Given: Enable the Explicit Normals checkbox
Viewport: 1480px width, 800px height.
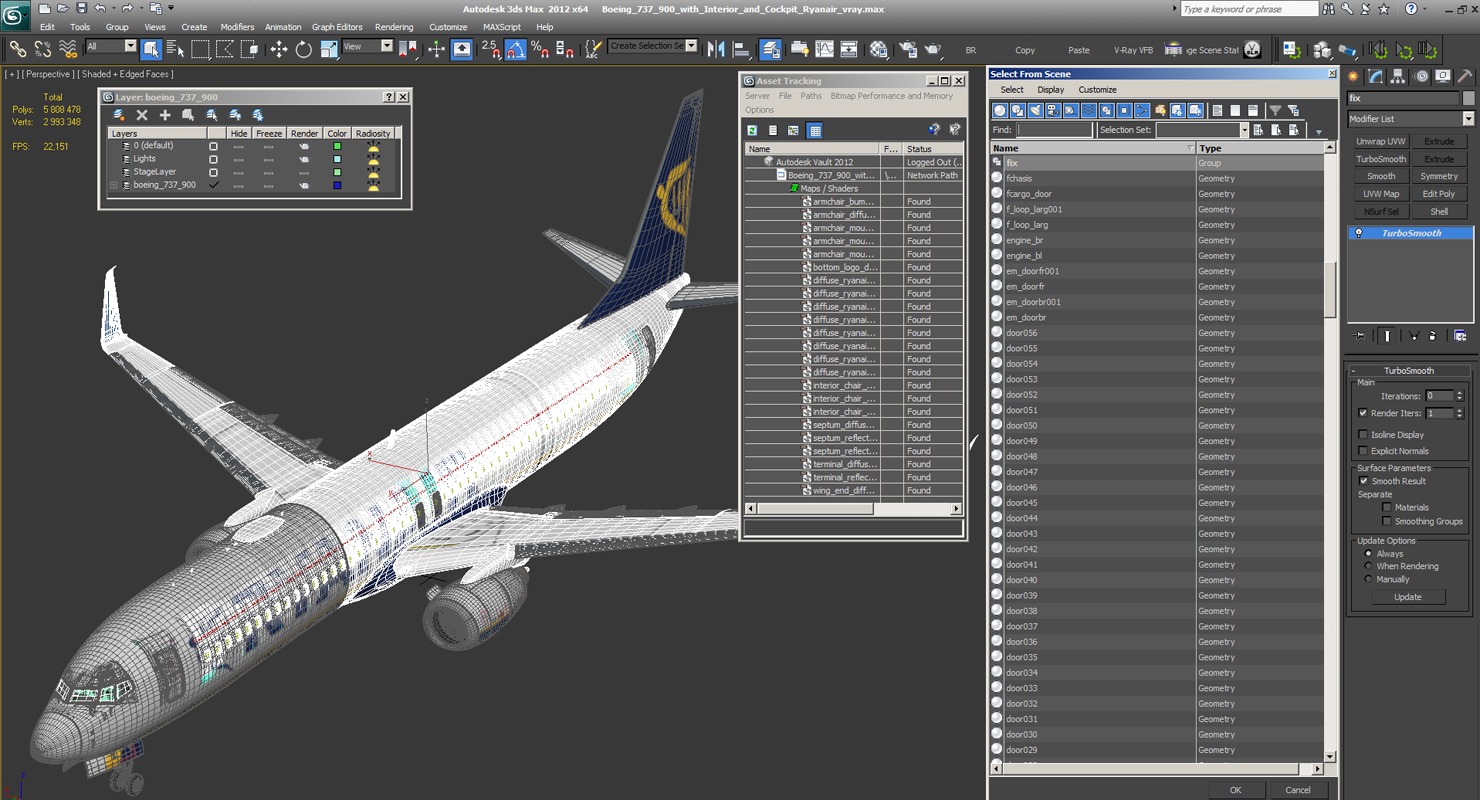Looking at the screenshot, I should [1363, 451].
